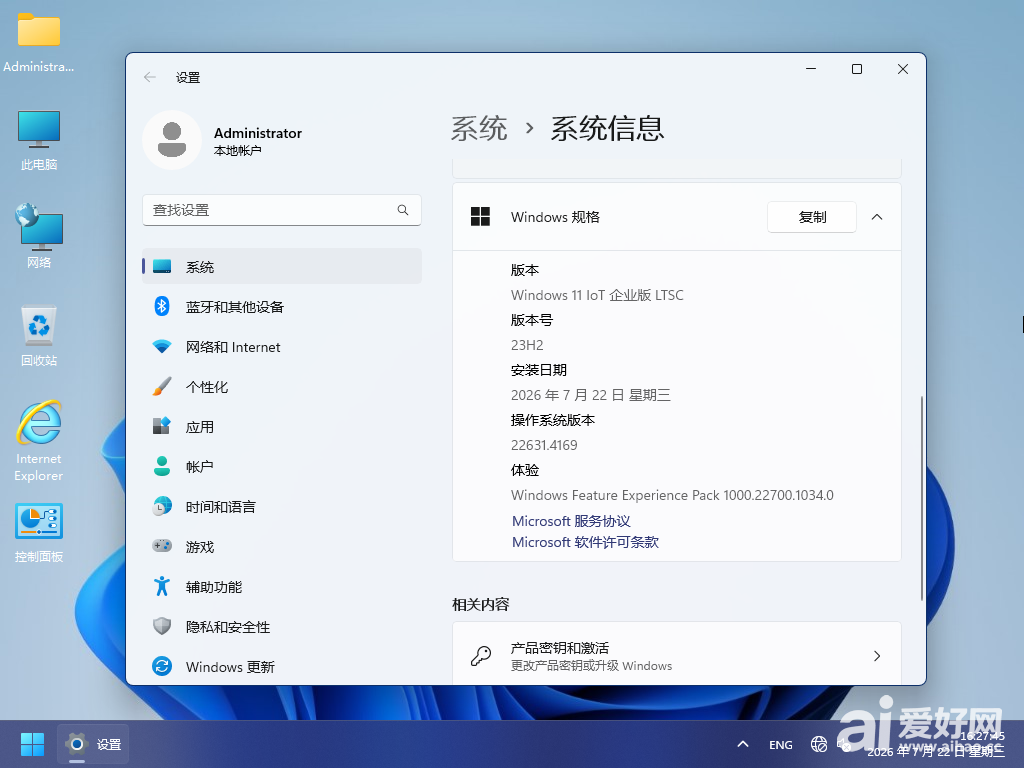The width and height of the screenshot is (1024, 768).
Task: Close the Settings window
Action: click(903, 69)
